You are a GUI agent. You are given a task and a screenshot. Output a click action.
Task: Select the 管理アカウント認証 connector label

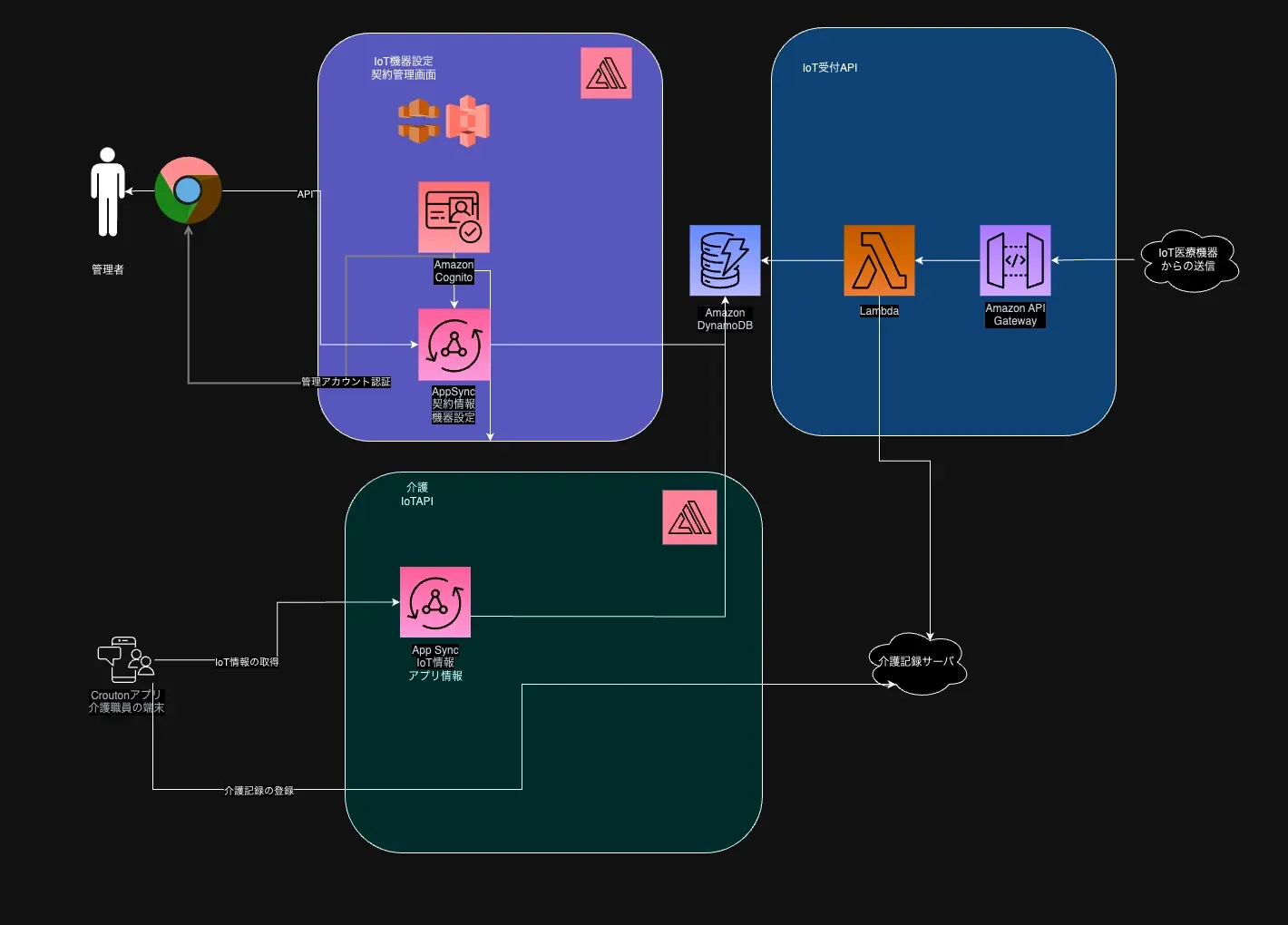click(x=346, y=382)
